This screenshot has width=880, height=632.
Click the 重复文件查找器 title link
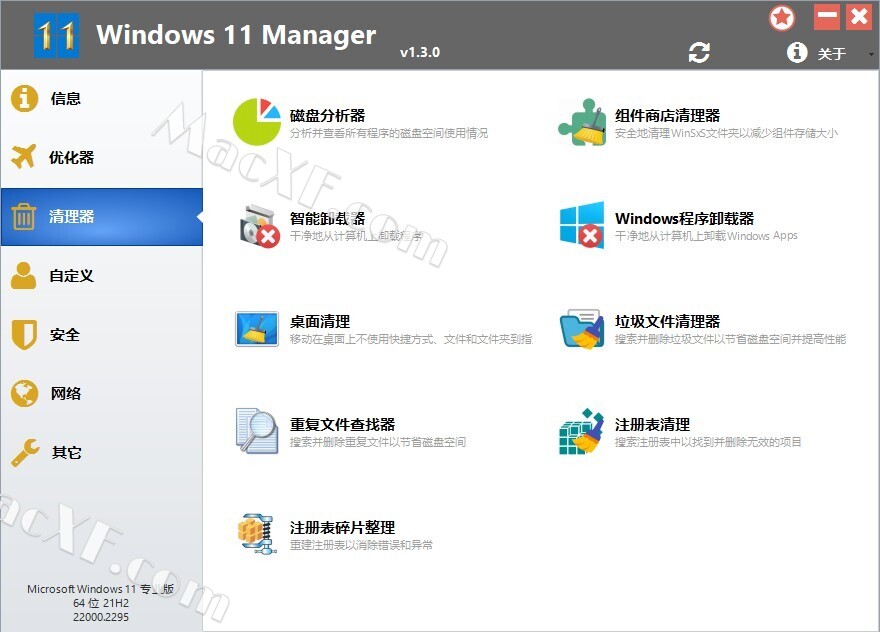coord(342,424)
